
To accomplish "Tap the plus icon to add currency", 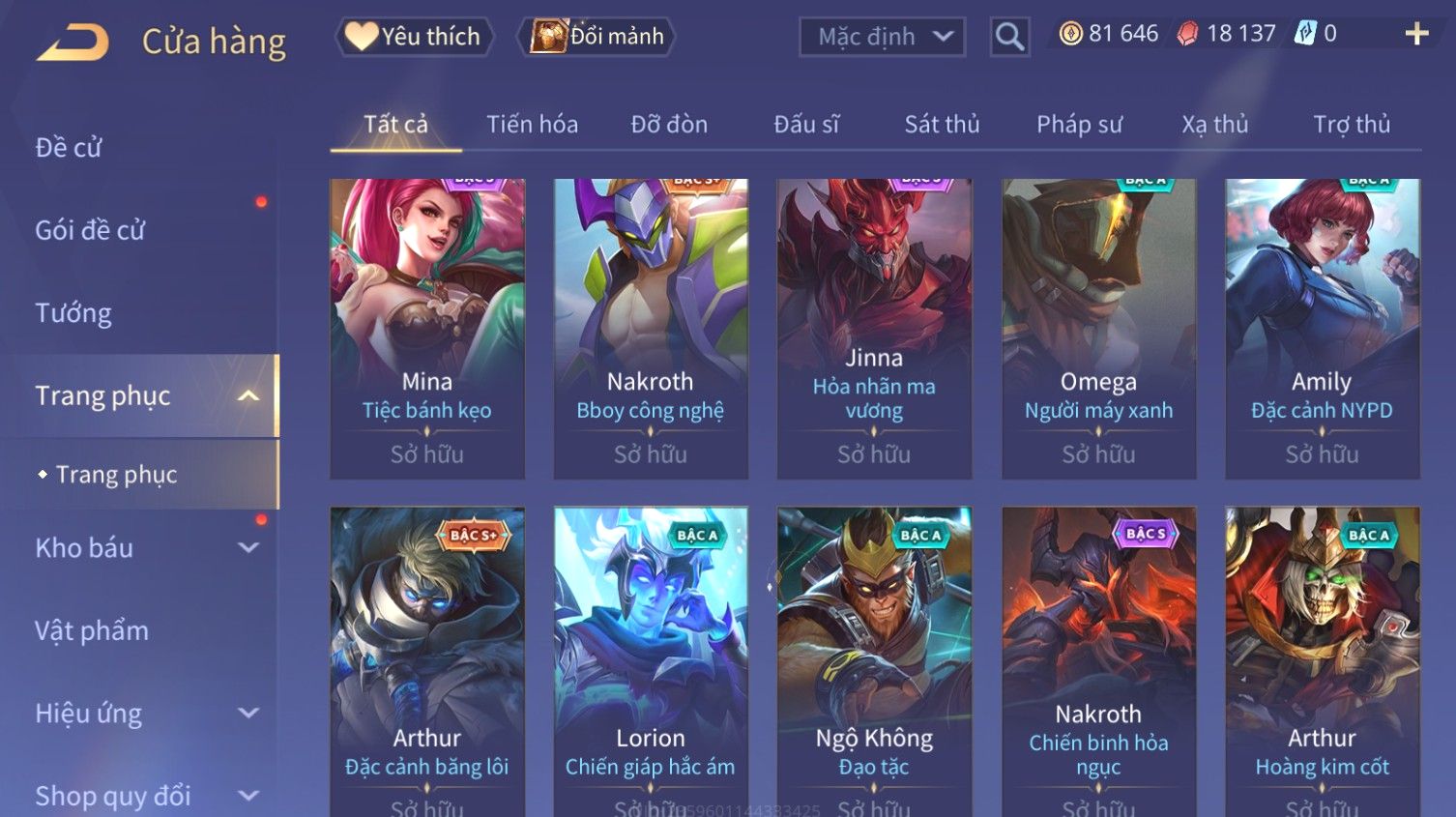I will tap(1416, 35).
